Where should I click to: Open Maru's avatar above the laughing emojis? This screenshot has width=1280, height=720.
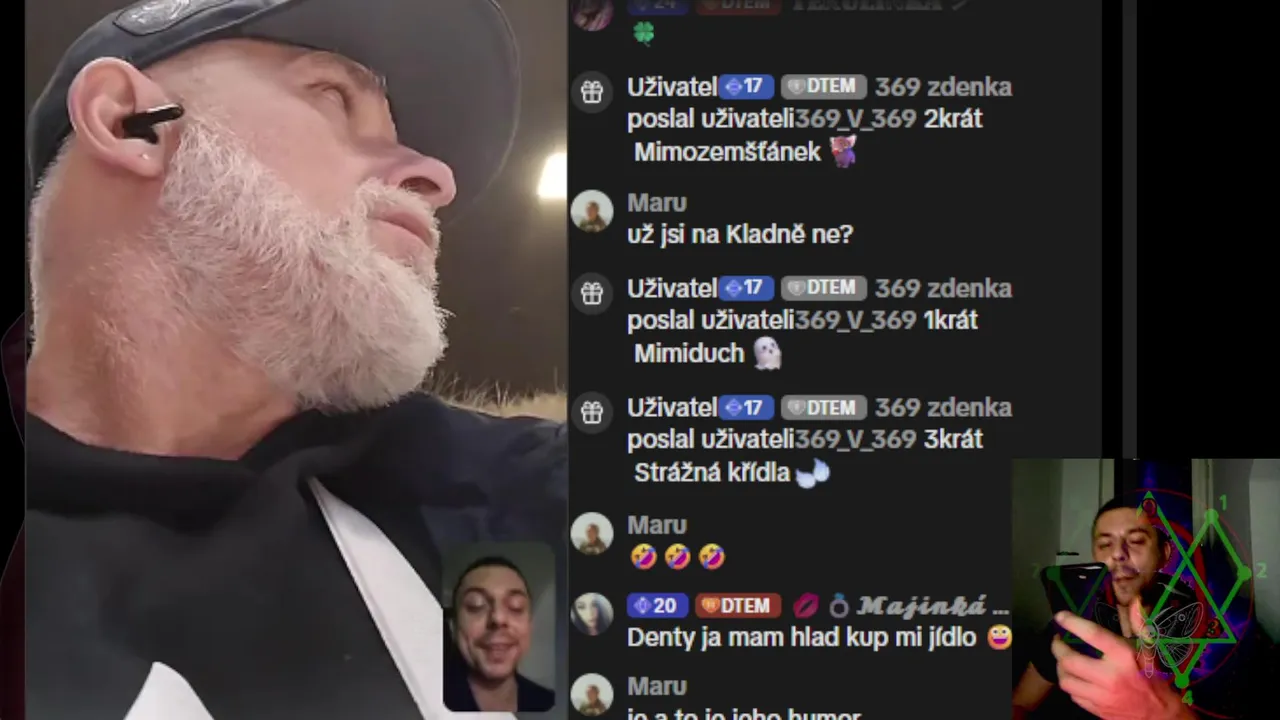592,533
